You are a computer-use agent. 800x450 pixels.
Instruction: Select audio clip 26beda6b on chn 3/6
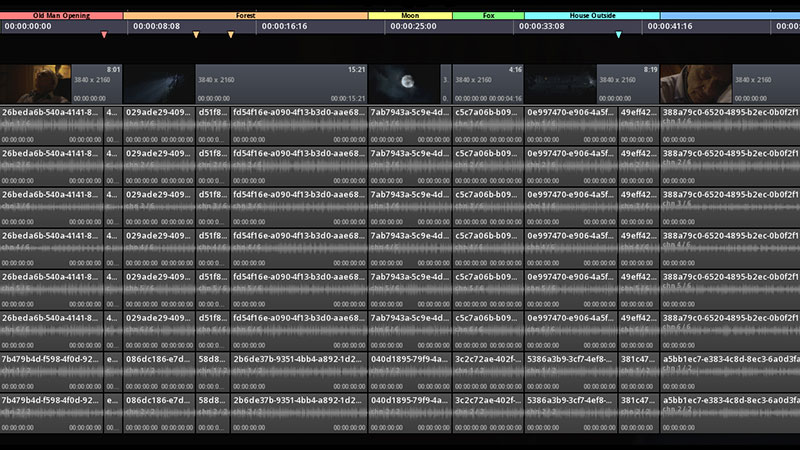[52, 208]
